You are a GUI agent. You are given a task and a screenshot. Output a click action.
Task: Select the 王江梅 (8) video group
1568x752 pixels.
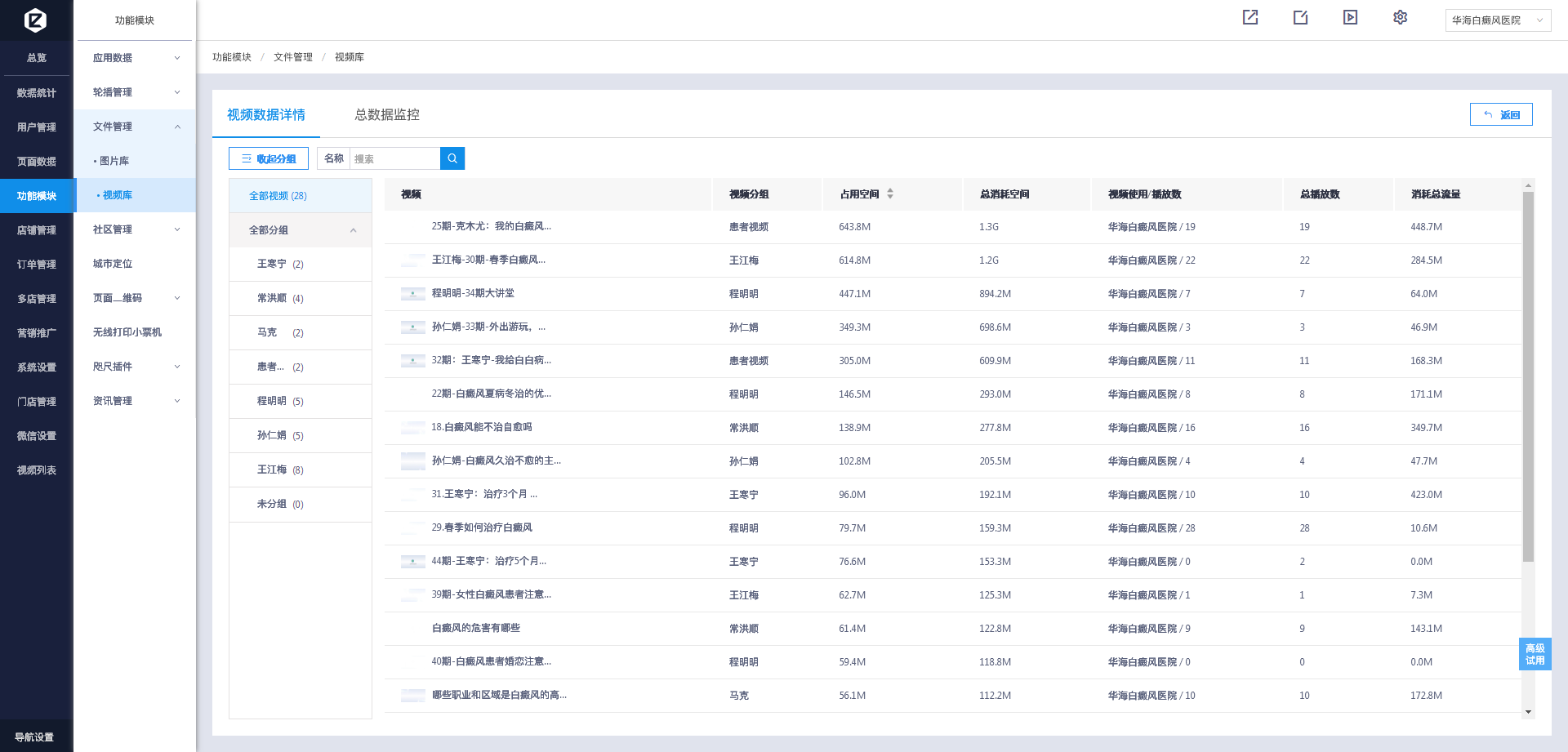pyautogui.click(x=280, y=469)
